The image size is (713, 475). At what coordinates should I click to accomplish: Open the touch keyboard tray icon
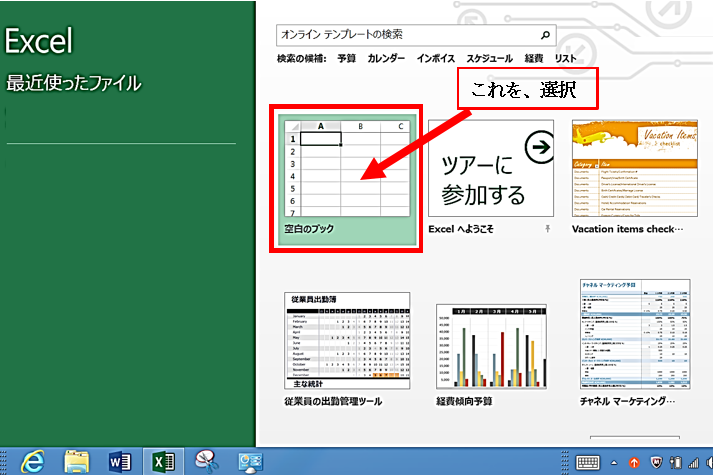587,463
